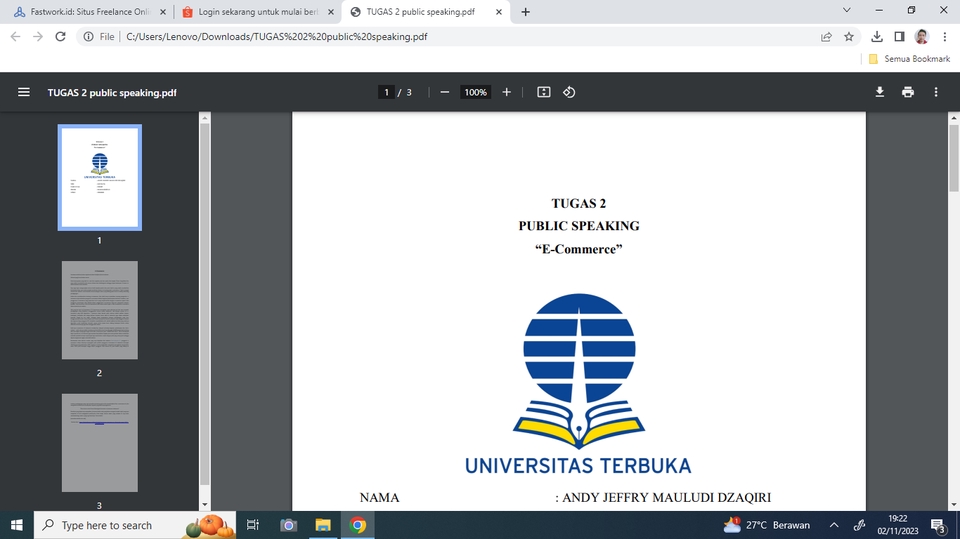Print the PDF document
The width and height of the screenshot is (960, 539).
pos(908,92)
